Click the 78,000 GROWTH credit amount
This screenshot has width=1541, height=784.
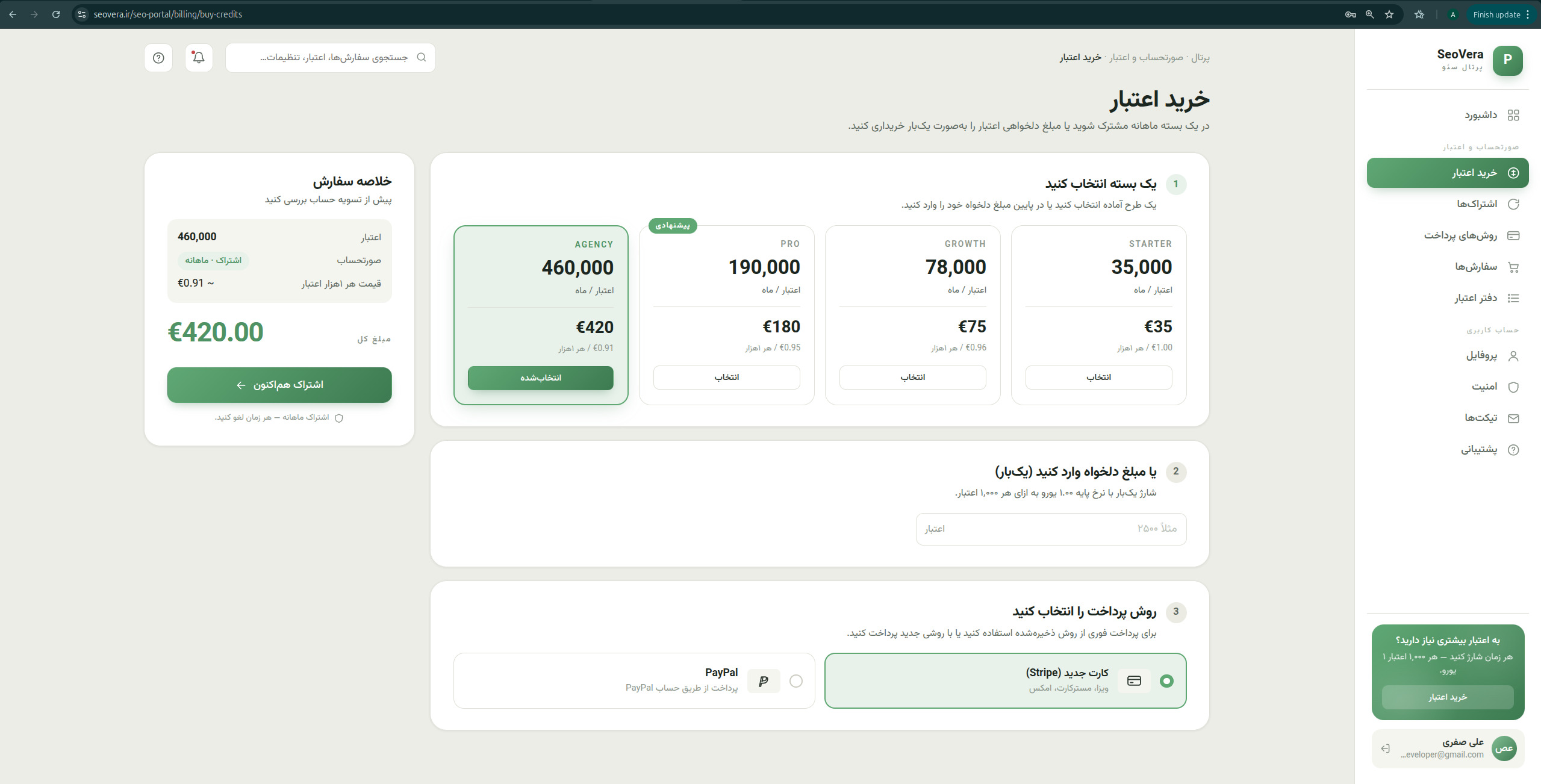(x=956, y=267)
